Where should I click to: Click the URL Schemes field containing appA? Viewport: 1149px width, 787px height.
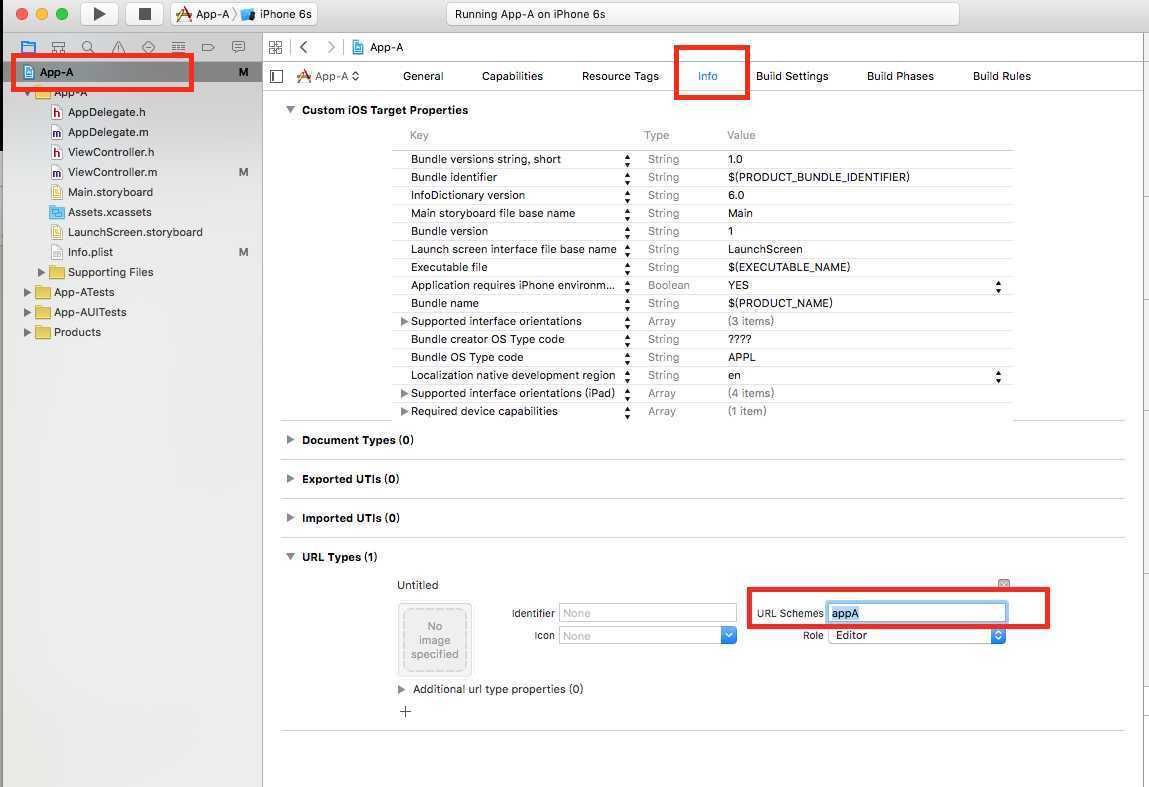(x=916, y=613)
